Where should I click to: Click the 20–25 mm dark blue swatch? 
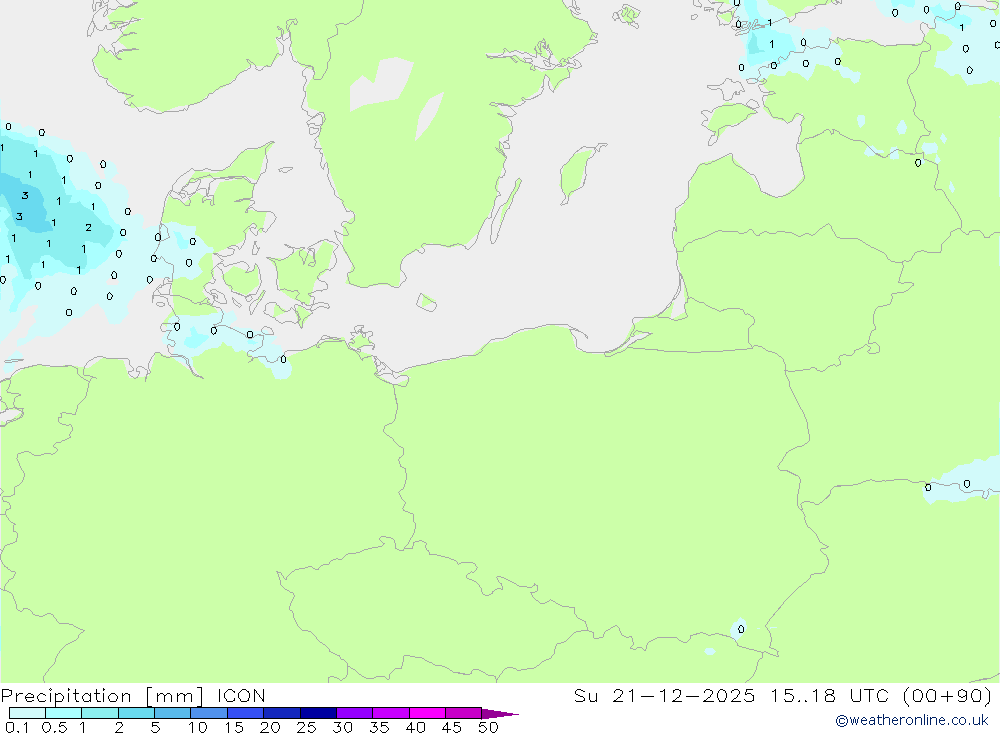282,713
